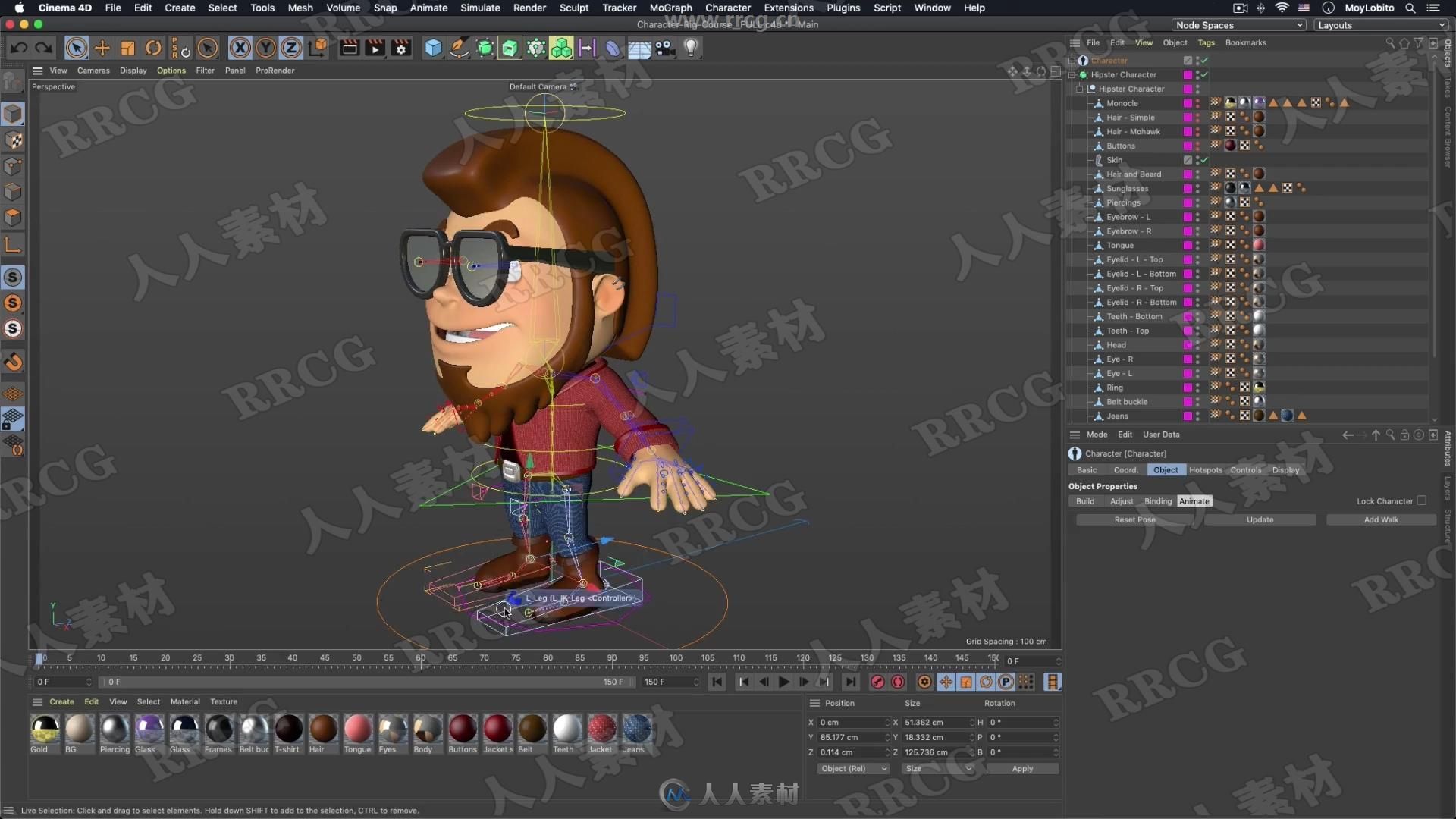The width and height of the screenshot is (1456, 819).
Task: Click the Add Walk button
Action: (x=1381, y=519)
